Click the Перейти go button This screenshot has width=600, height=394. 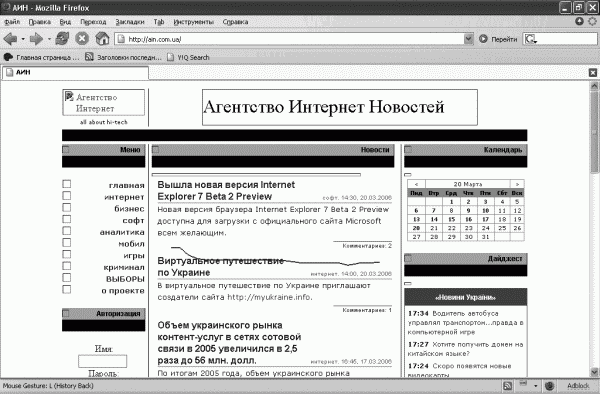coord(498,39)
